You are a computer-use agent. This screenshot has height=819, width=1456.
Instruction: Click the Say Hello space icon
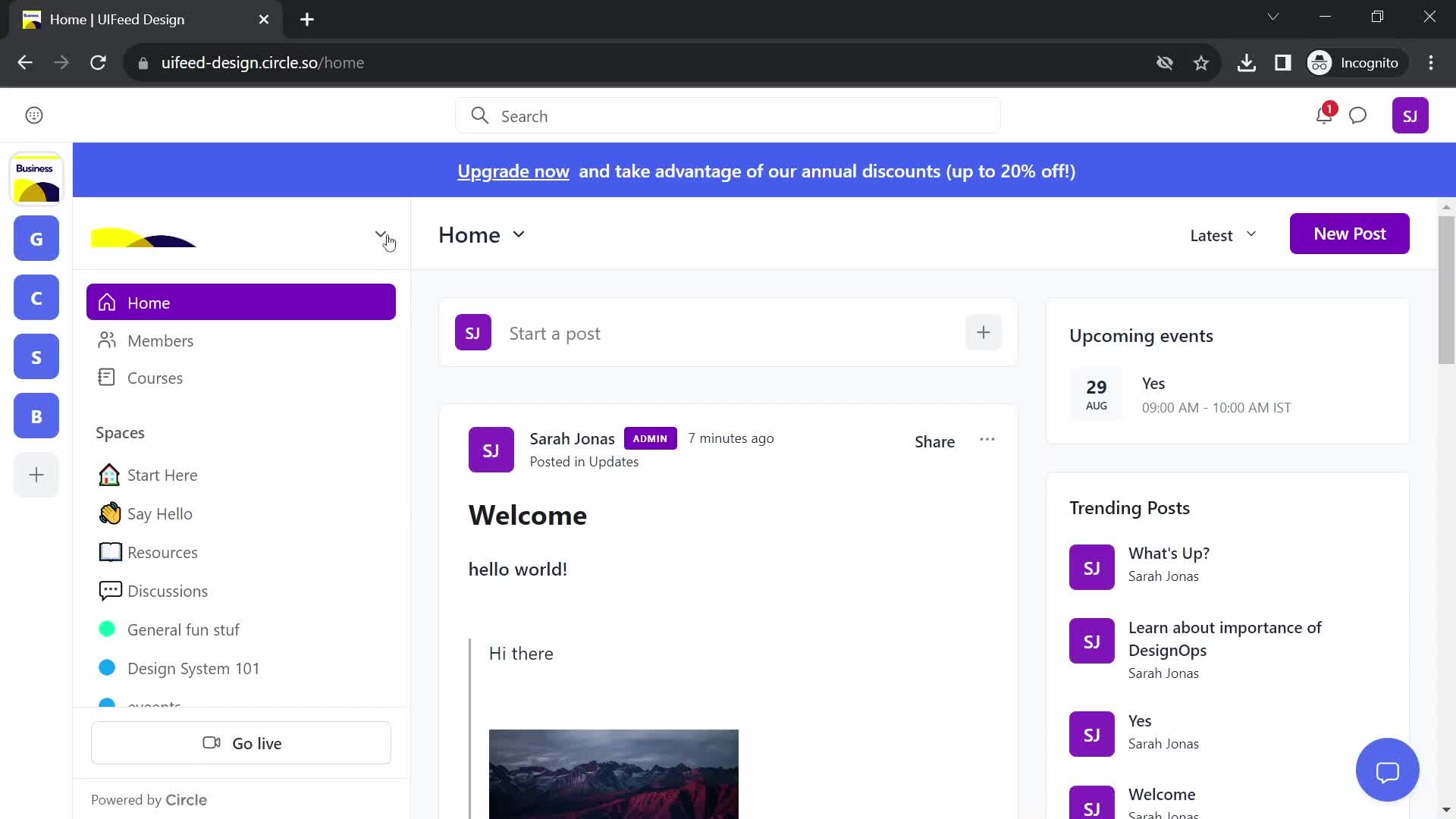click(111, 513)
